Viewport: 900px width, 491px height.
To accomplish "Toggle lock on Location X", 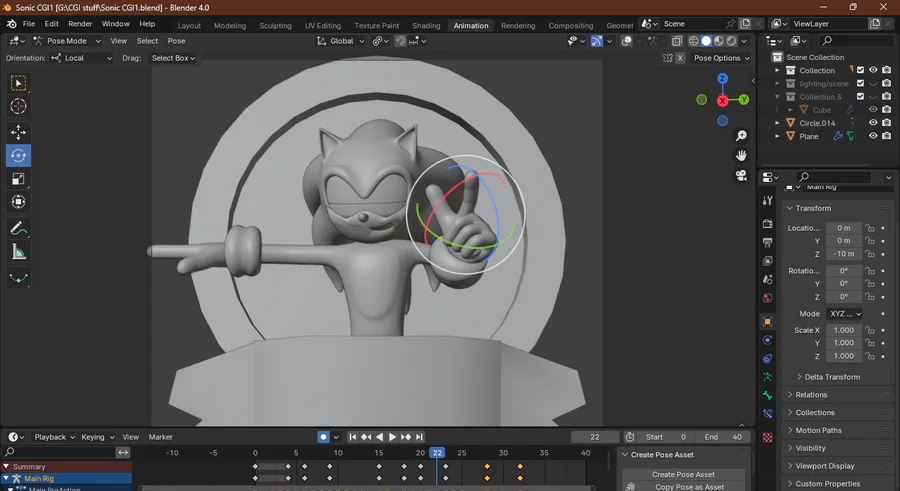I will (870, 228).
